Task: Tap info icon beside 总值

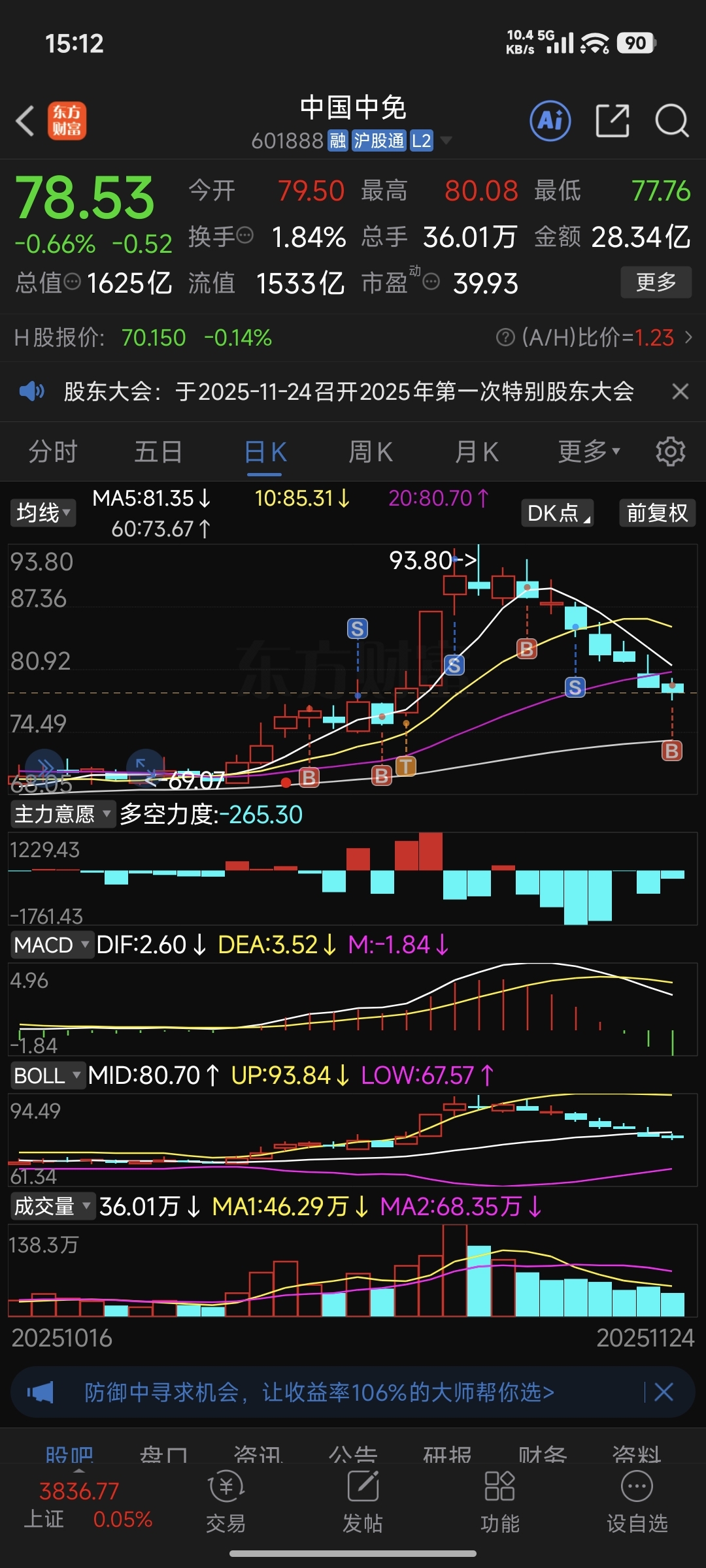Action: (72, 282)
